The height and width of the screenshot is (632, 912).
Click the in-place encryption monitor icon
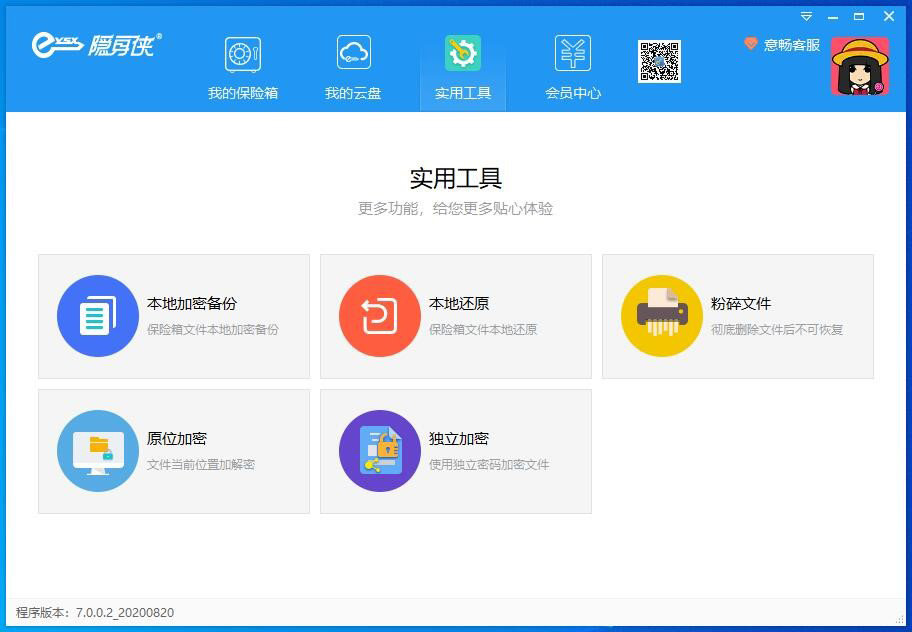click(x=98, y=451)
